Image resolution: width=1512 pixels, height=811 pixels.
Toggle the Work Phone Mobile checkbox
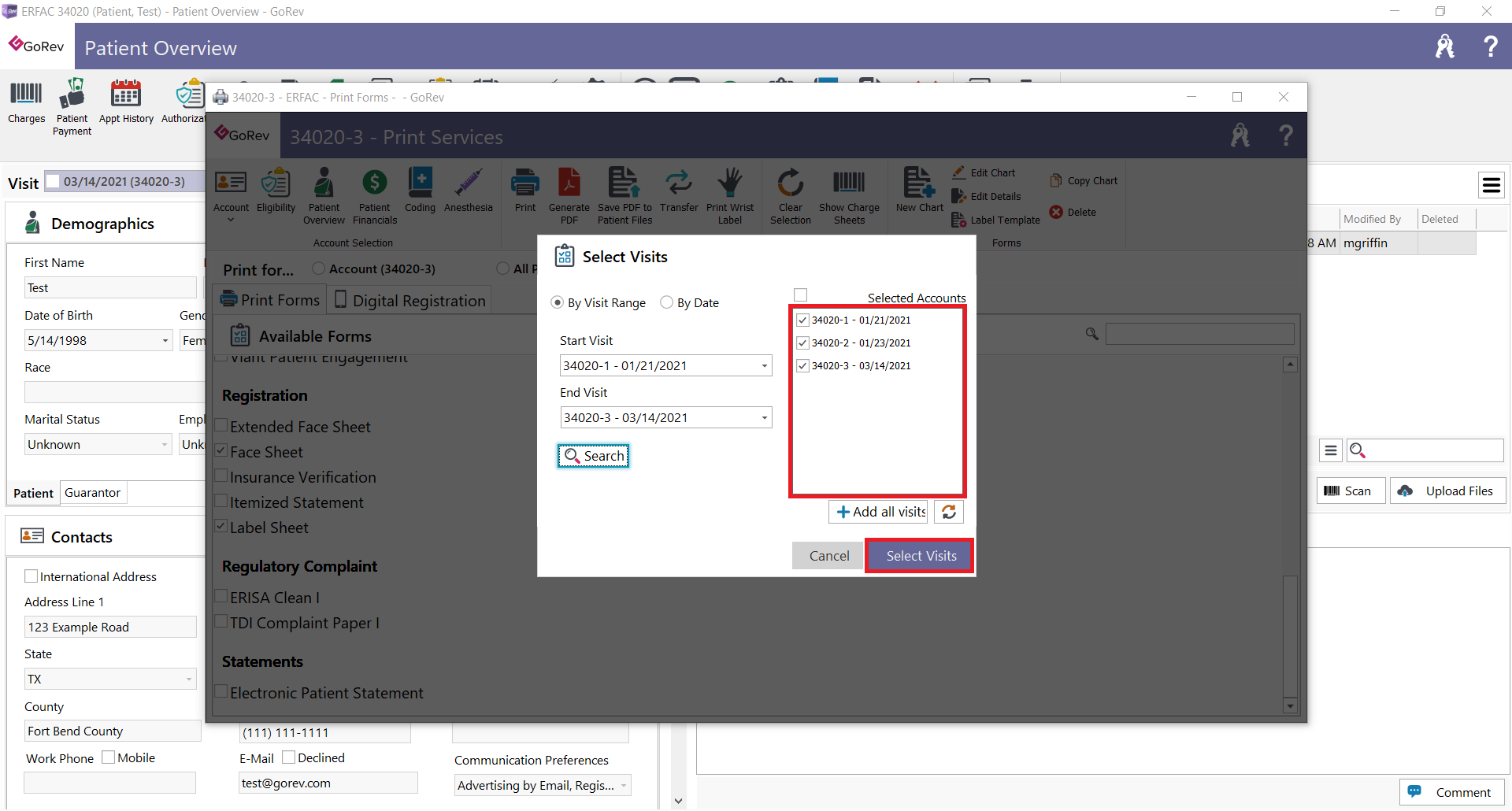tap(109, 757)
